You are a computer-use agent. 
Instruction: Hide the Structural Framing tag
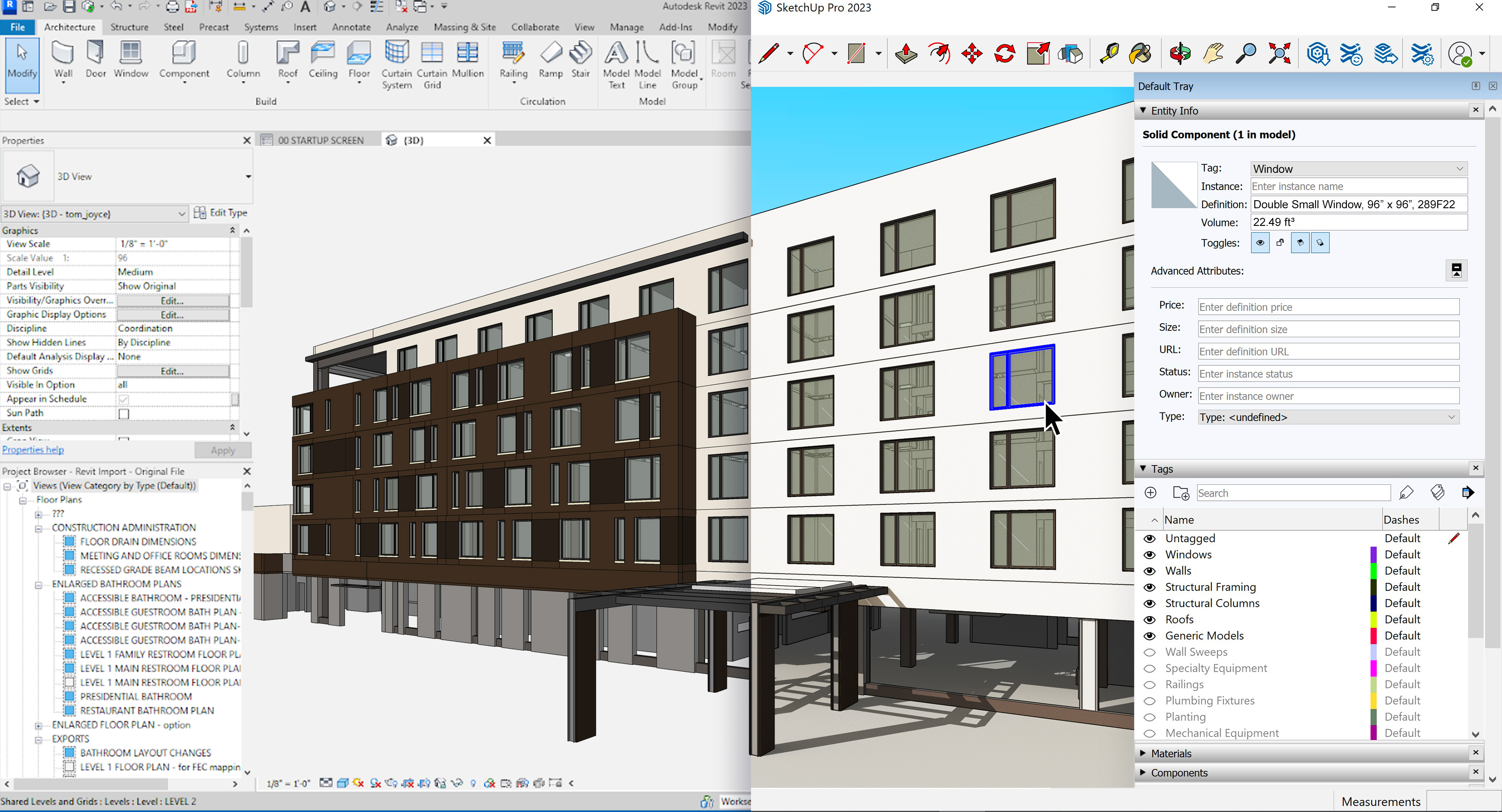pyautogui.click(x=1149, y=588)
